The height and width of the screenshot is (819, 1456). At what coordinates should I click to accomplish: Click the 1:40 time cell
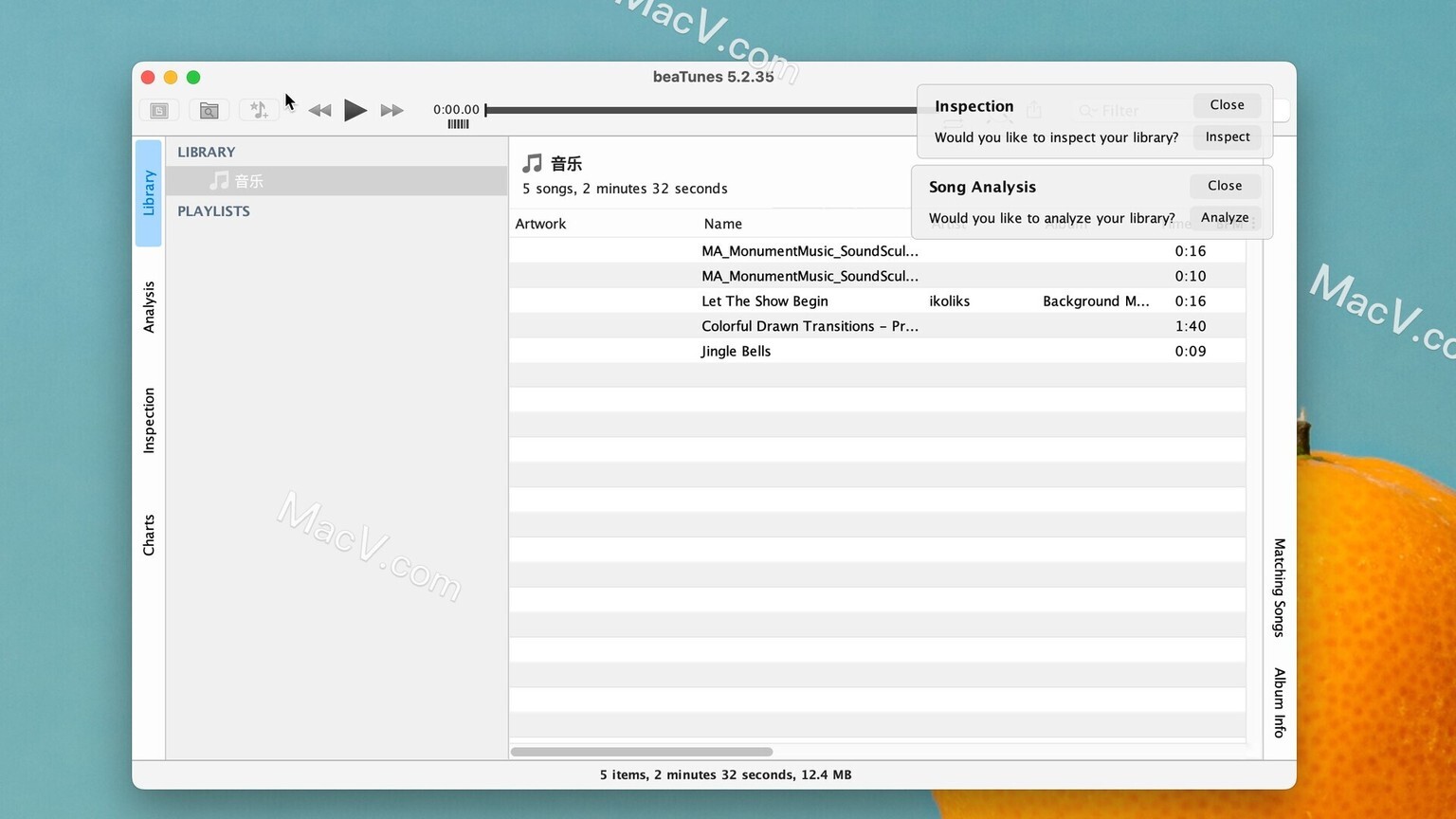(x=1191, y=326)
